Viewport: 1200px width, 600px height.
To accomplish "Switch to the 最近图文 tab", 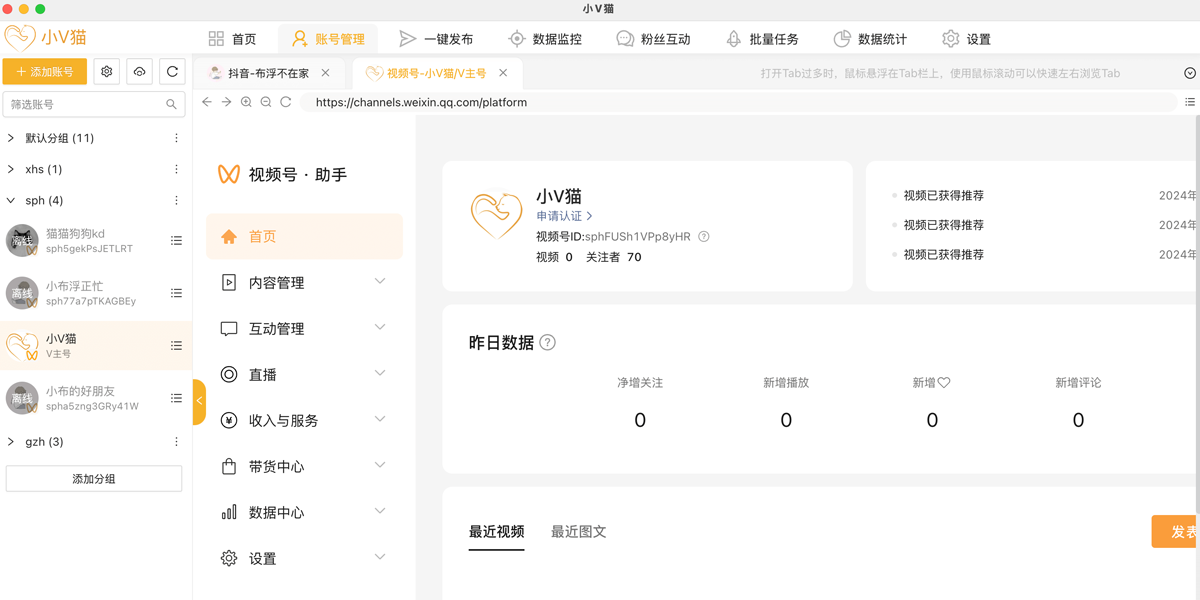I will coord(579,532).
